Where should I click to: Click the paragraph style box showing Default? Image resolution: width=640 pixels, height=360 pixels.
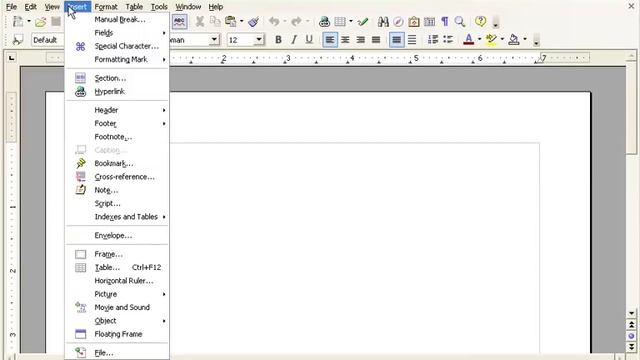click(48, 40)
